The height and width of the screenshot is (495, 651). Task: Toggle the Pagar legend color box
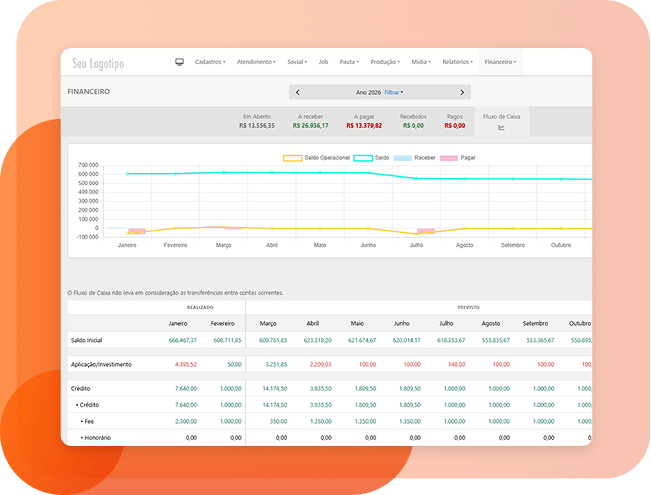tap(449, 158)
